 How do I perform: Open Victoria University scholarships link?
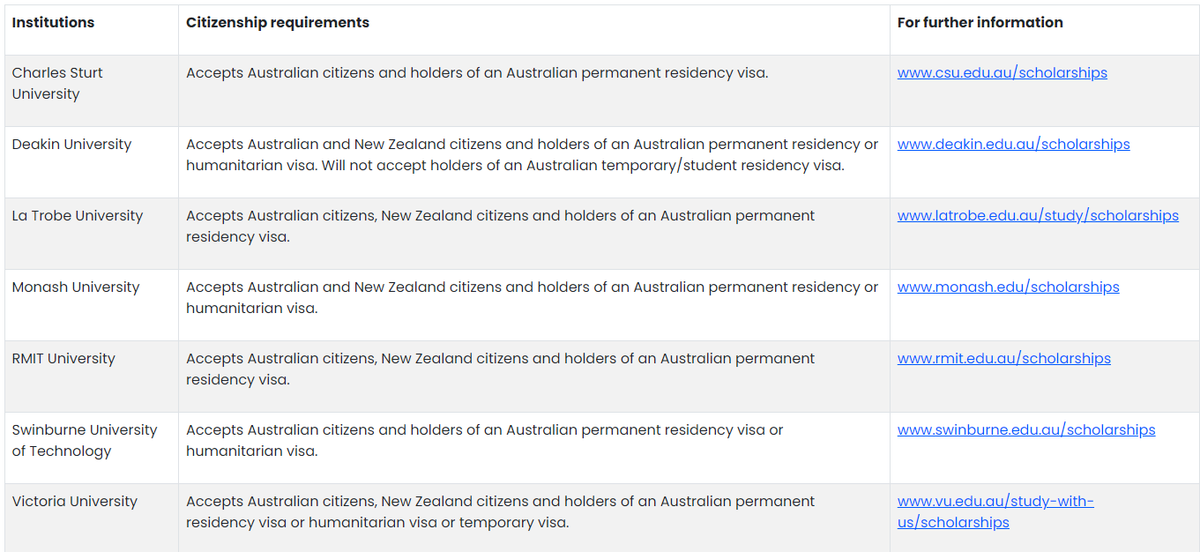(x=995, y=512)
